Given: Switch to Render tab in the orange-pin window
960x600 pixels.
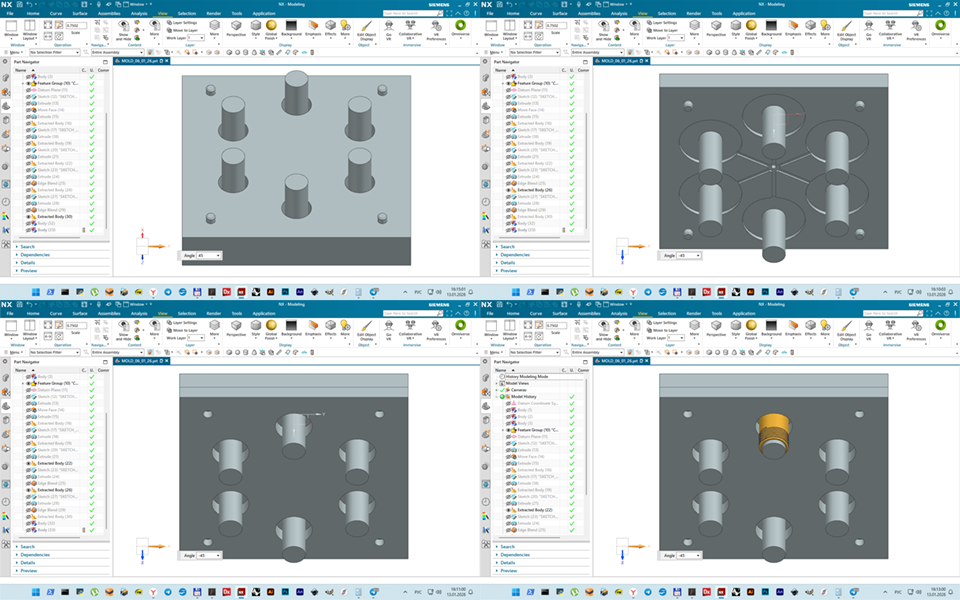Looking at the screenshot, I should (x=694, y=313).
